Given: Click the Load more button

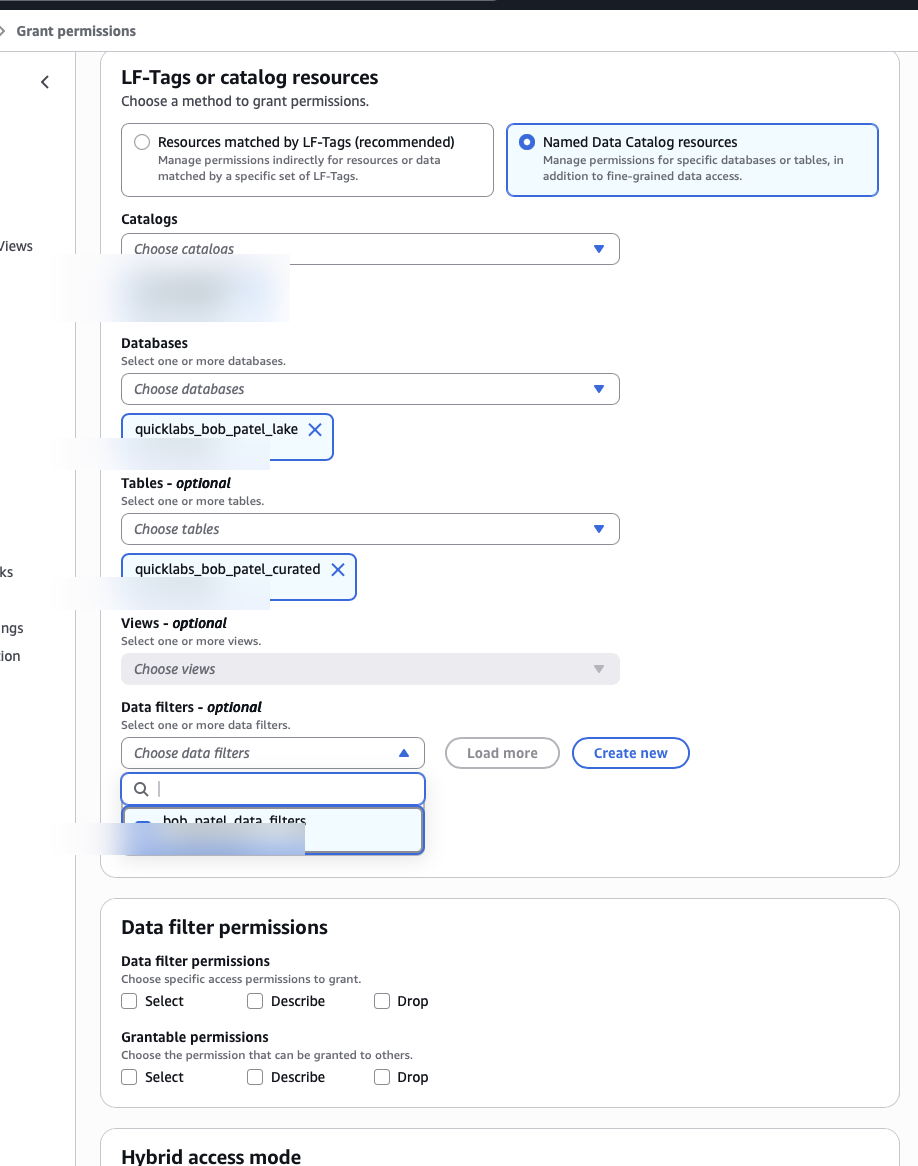Looking at the screenshot, I should [x=502, y=753].
